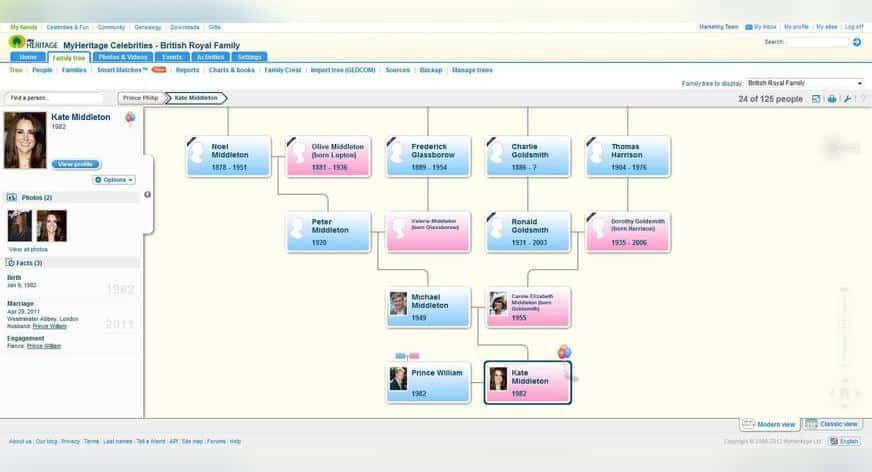Switch to the Activities tab

210,57
